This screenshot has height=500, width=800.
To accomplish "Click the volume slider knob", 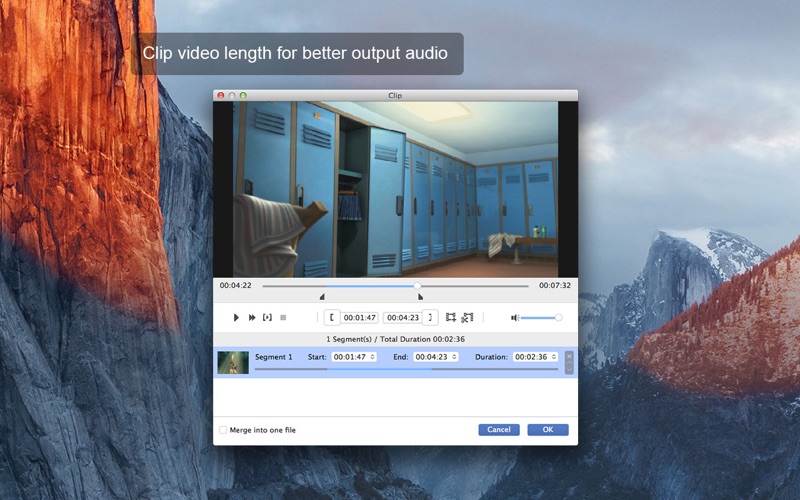I will click(559, 317).
